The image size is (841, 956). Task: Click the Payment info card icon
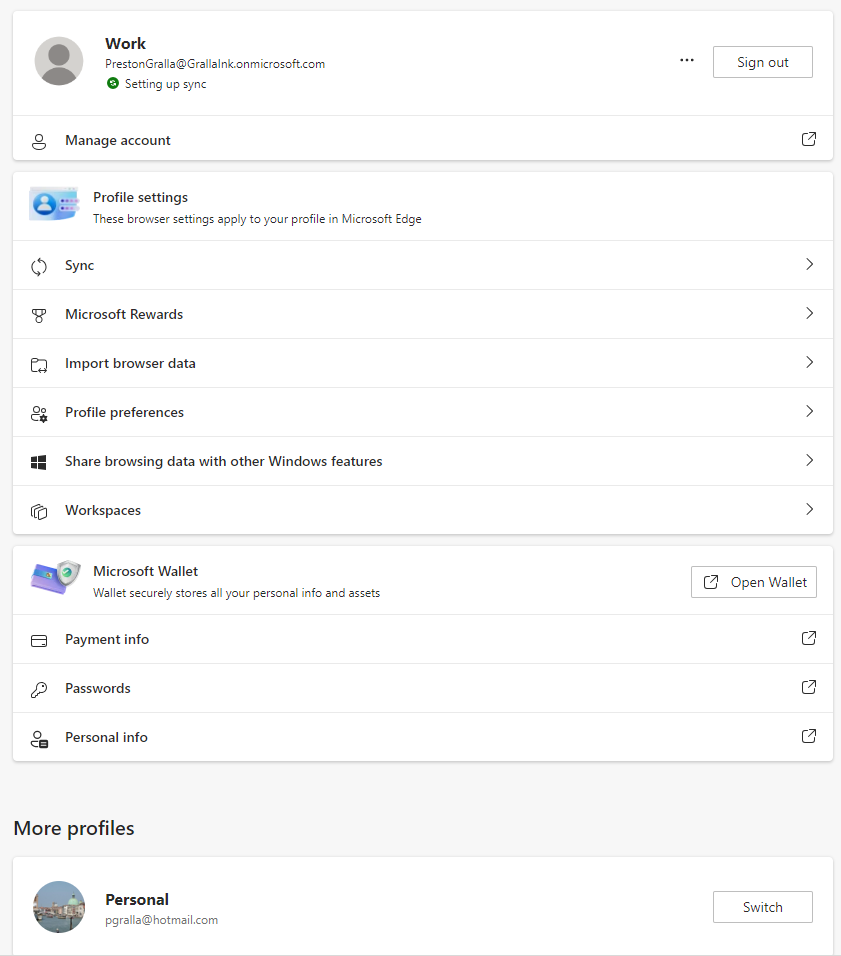[x=38, y=639]
